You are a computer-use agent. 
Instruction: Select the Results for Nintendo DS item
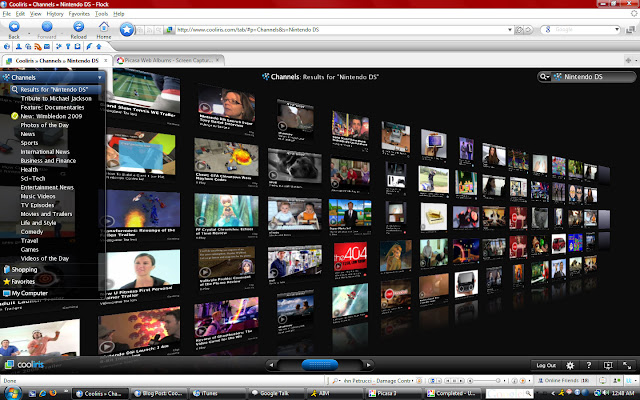pos(54,89)
